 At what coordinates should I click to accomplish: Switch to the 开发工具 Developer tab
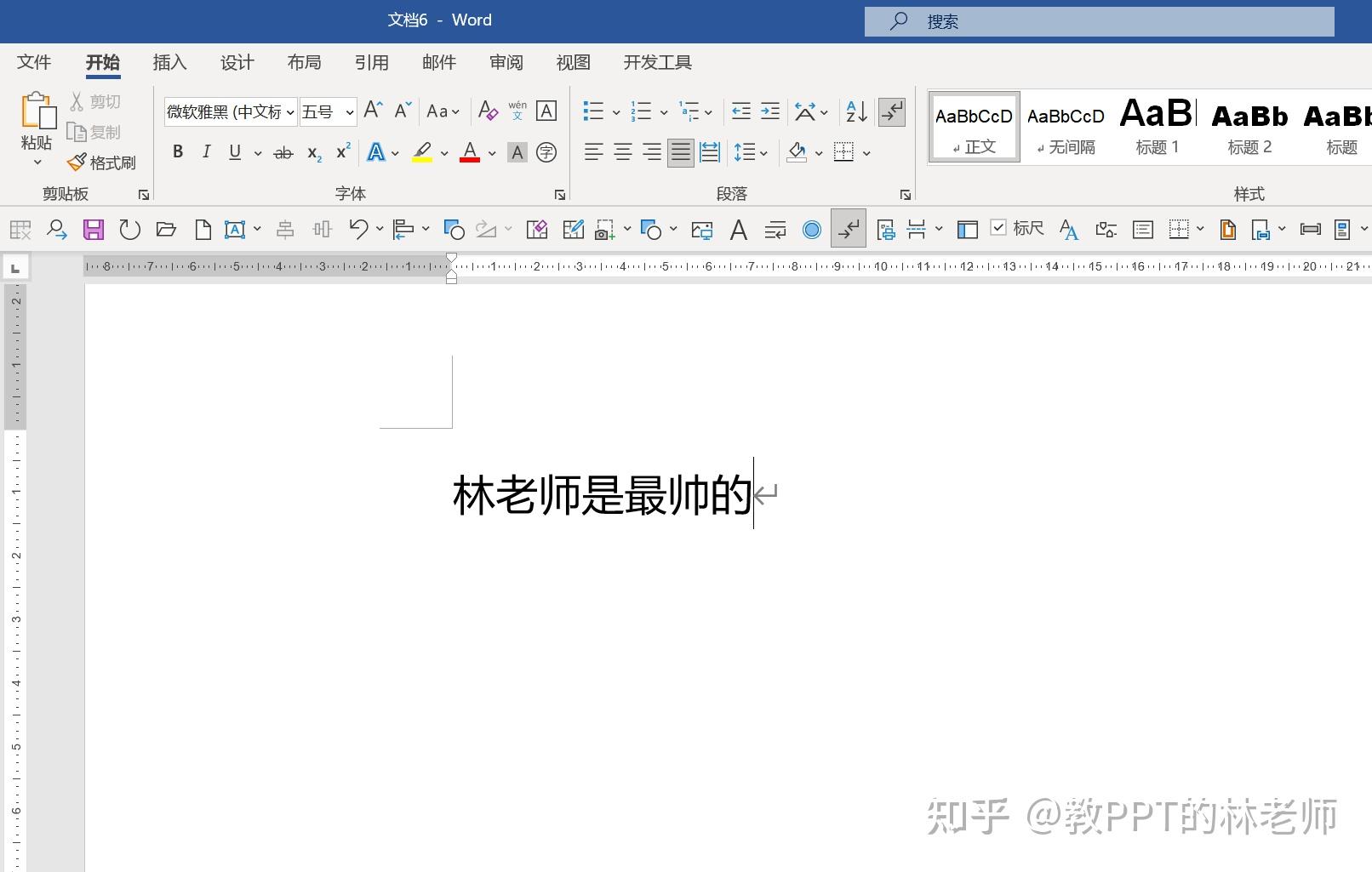click(x=658, y=62)
